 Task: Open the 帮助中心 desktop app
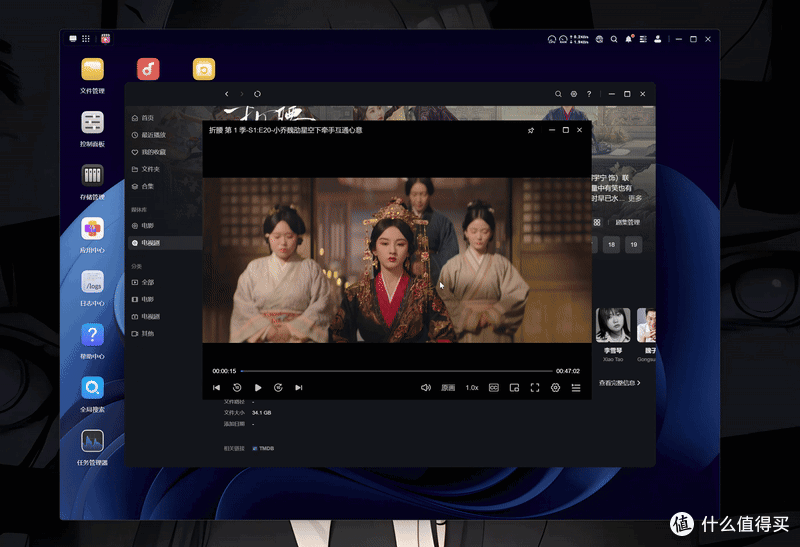point(92,341)
